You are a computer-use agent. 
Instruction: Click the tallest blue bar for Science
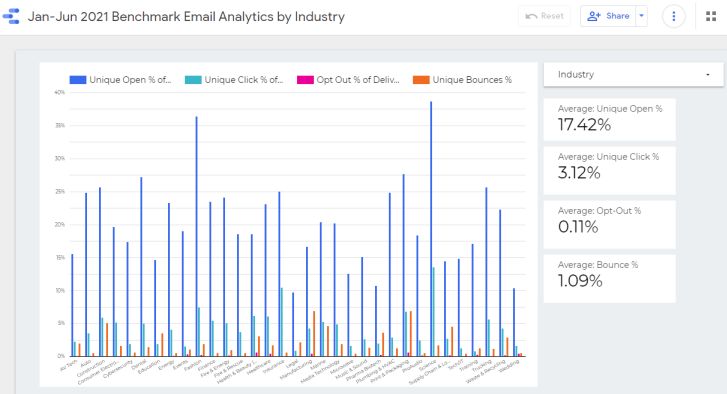click(x=431, y=229)
